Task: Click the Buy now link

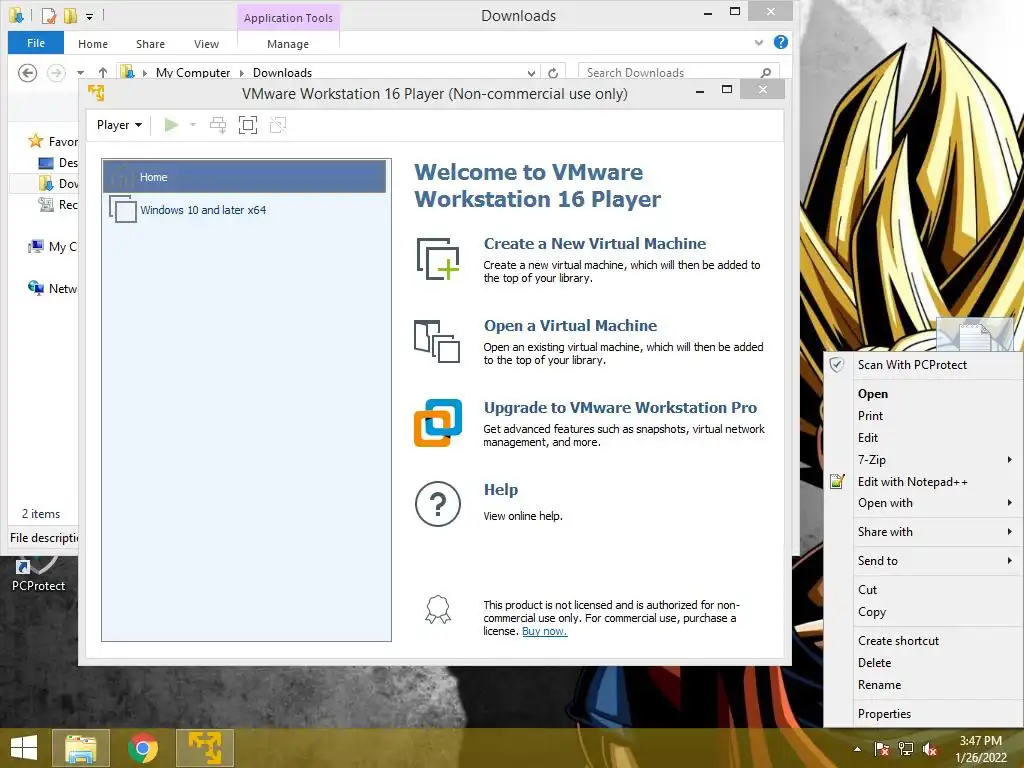Action: [x=545, y=632]
